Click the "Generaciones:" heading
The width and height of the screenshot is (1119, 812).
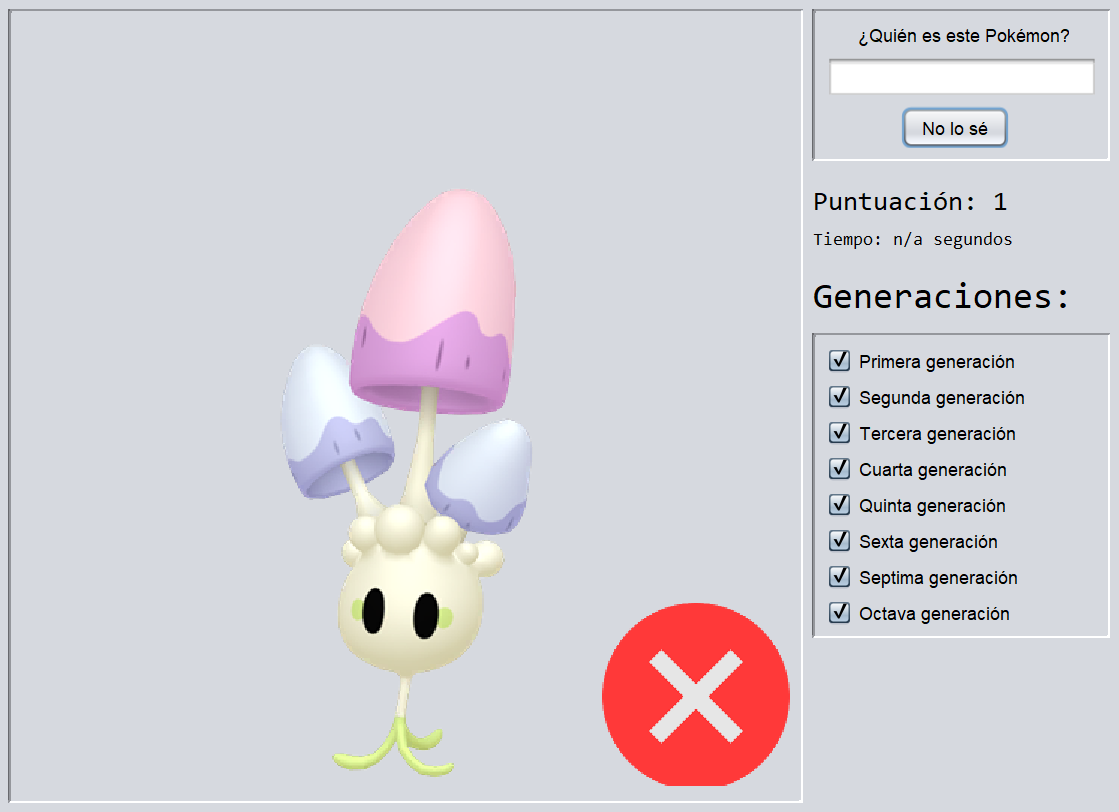[941, 296]
